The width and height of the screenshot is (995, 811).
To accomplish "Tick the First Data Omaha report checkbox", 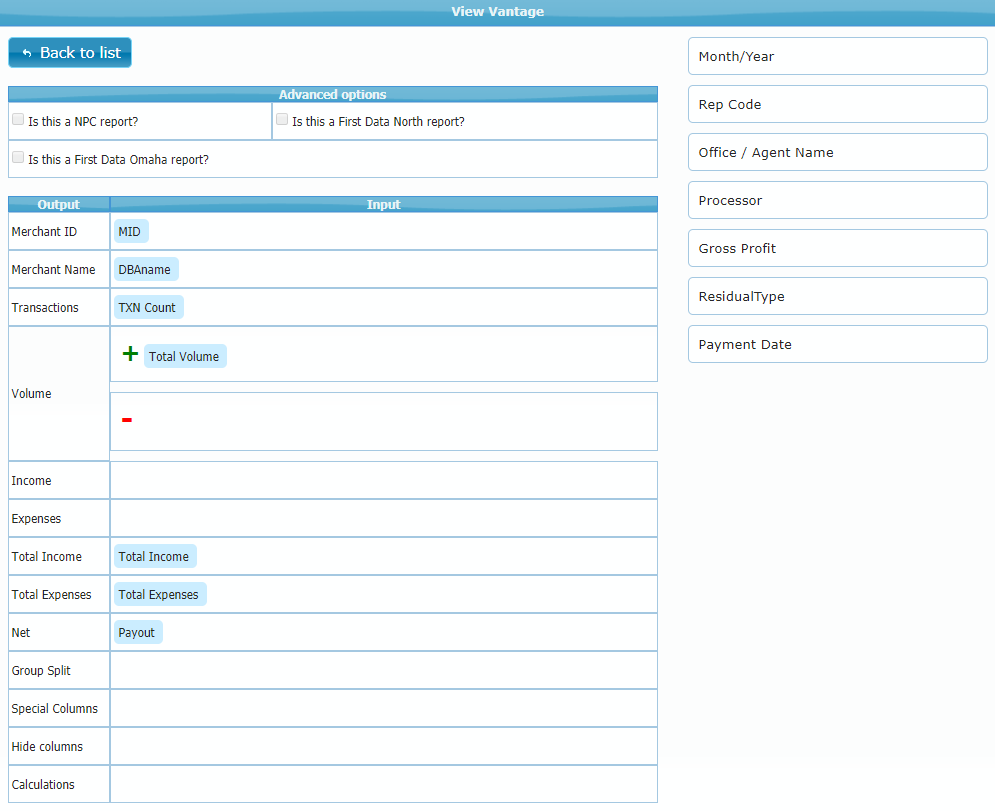I will click(x=18, y=158).
